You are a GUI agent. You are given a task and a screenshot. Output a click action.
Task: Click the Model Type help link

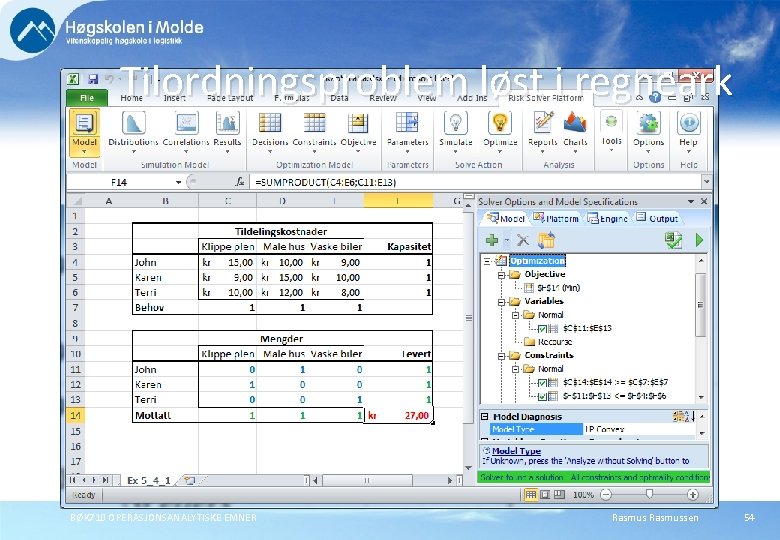[516, 451]
